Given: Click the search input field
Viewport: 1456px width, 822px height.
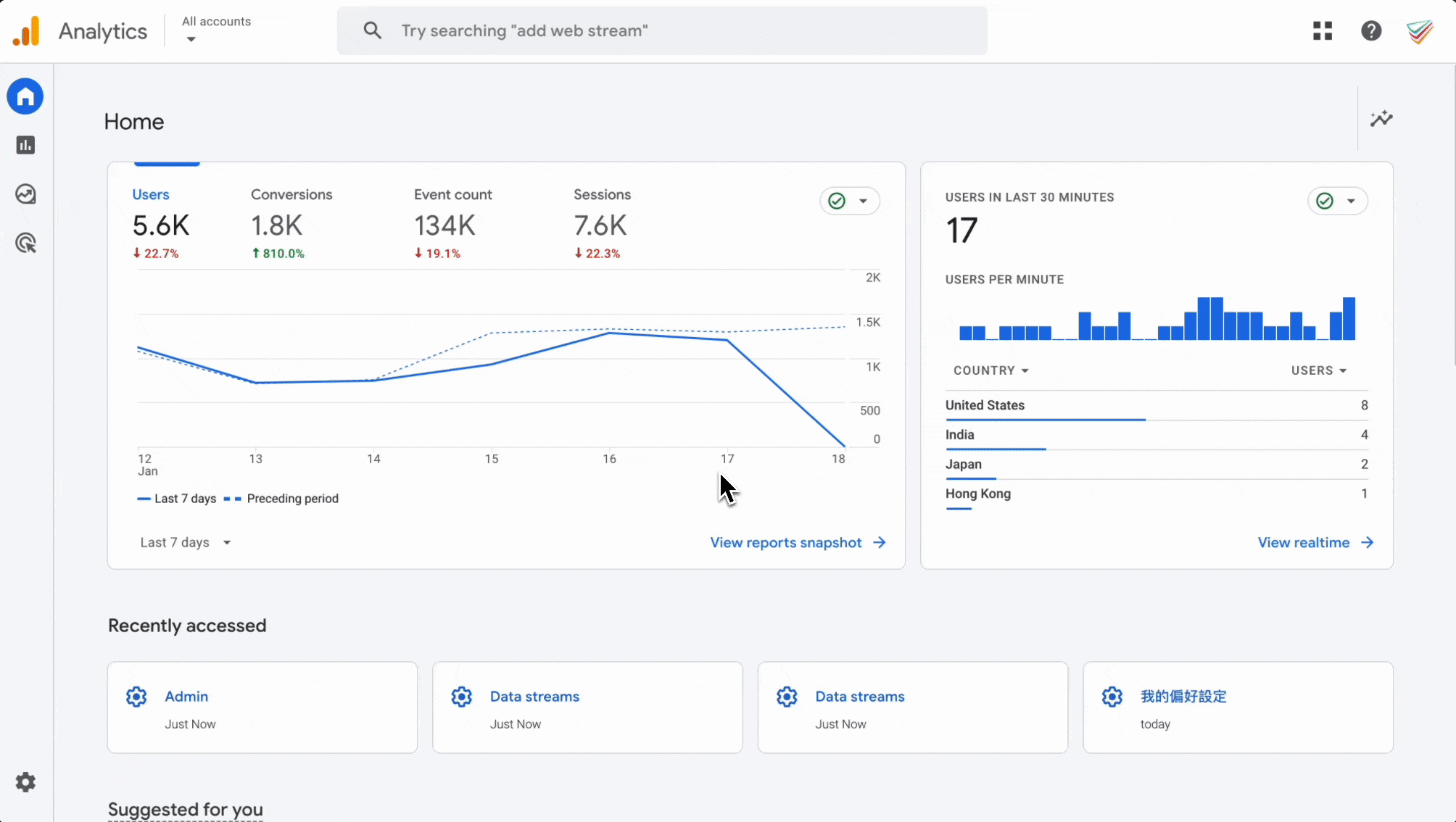Looking at the screenshot, I should coord(662,30).
